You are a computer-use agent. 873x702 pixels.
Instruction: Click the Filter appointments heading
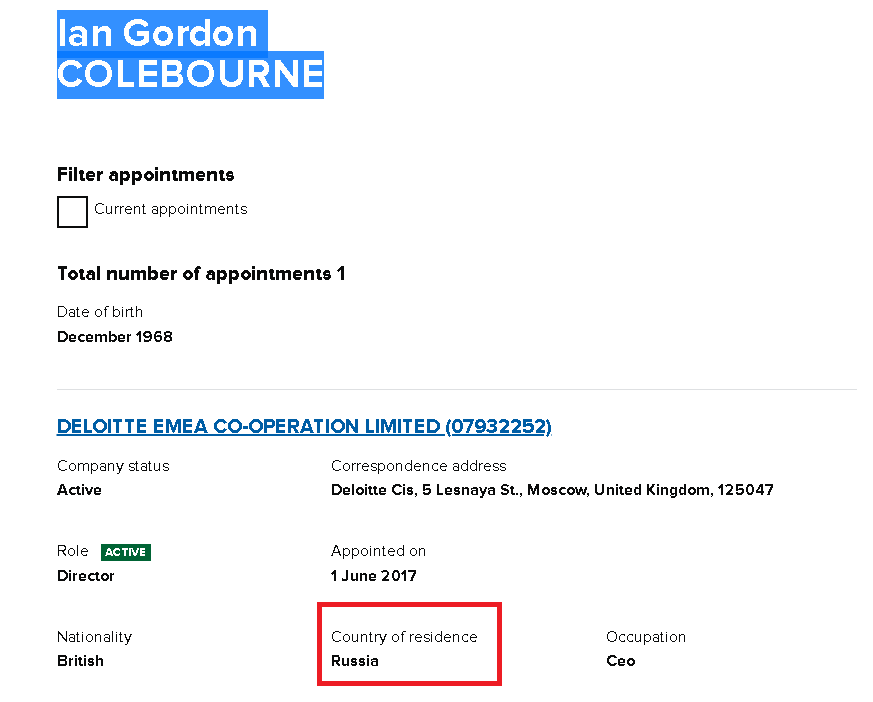pos(145,175)
